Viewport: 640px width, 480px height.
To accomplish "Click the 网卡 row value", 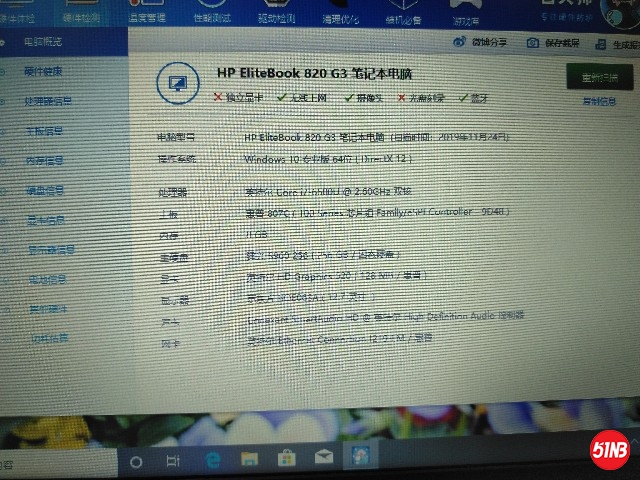I will click(x=340, y=339).
